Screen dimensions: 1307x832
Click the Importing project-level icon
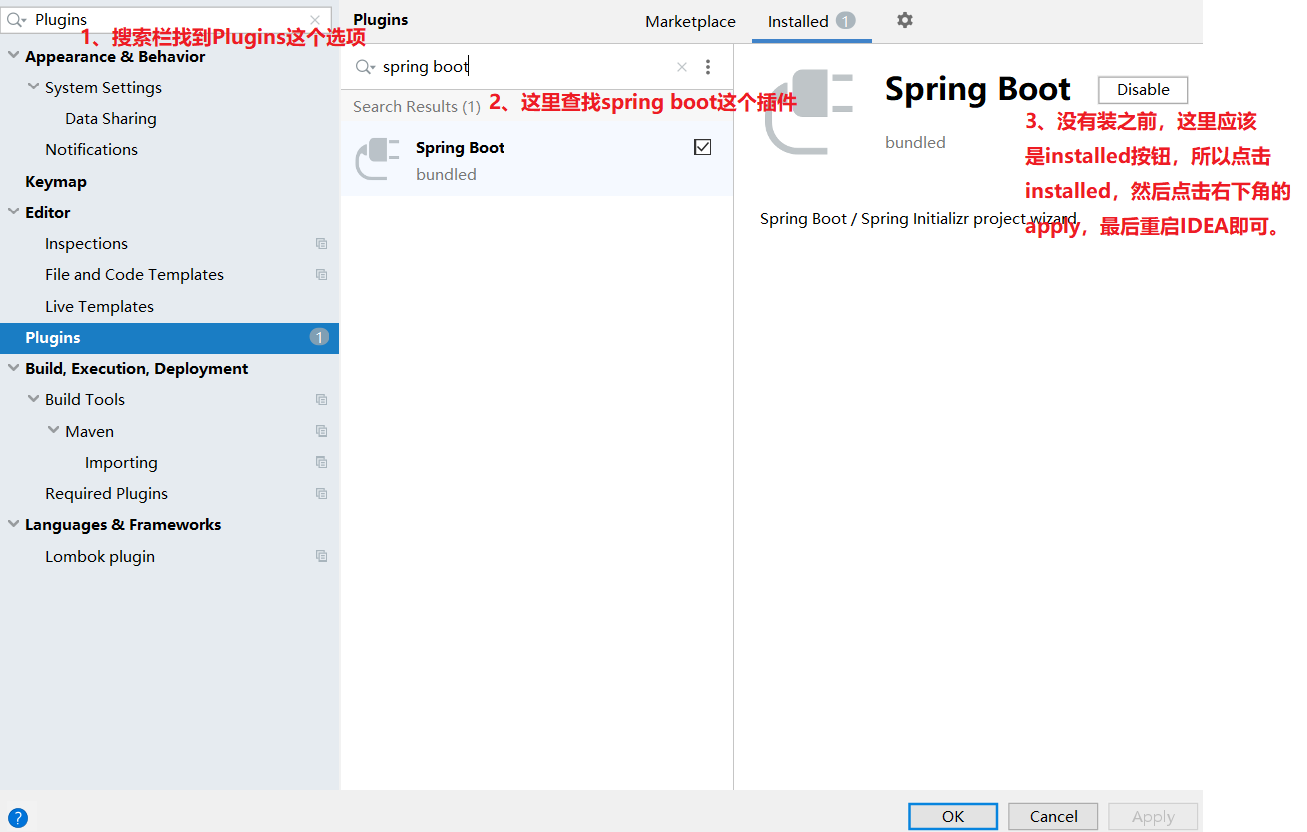(321, 462)
